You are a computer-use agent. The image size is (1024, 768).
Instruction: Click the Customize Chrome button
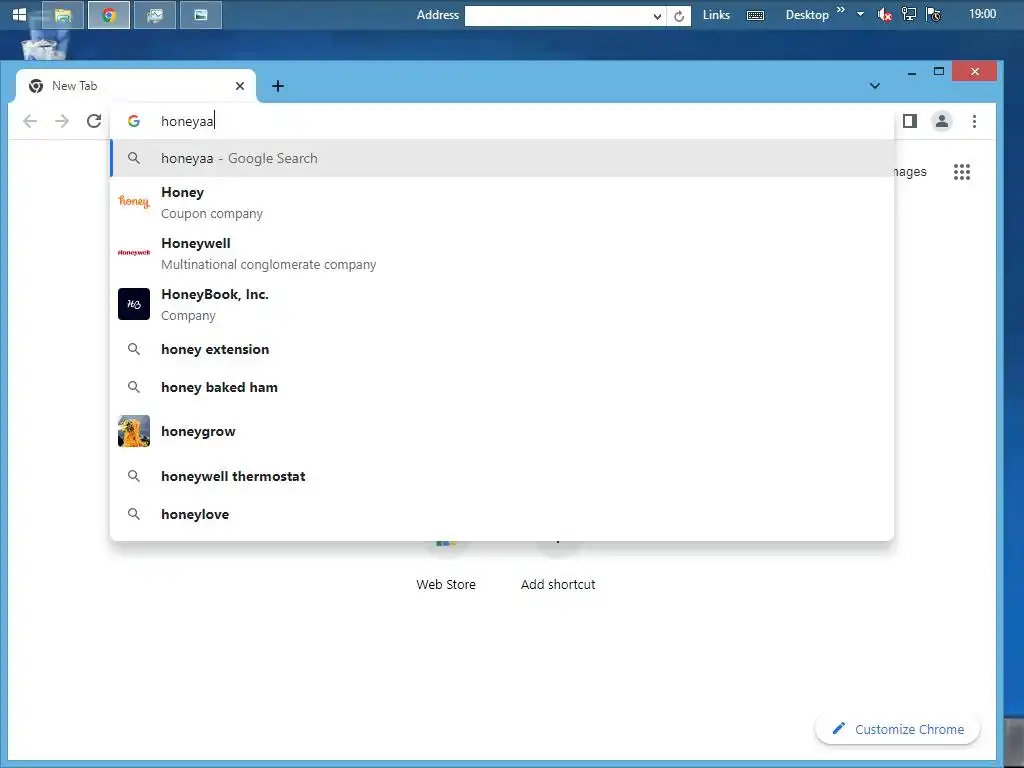tap(897, 729)
